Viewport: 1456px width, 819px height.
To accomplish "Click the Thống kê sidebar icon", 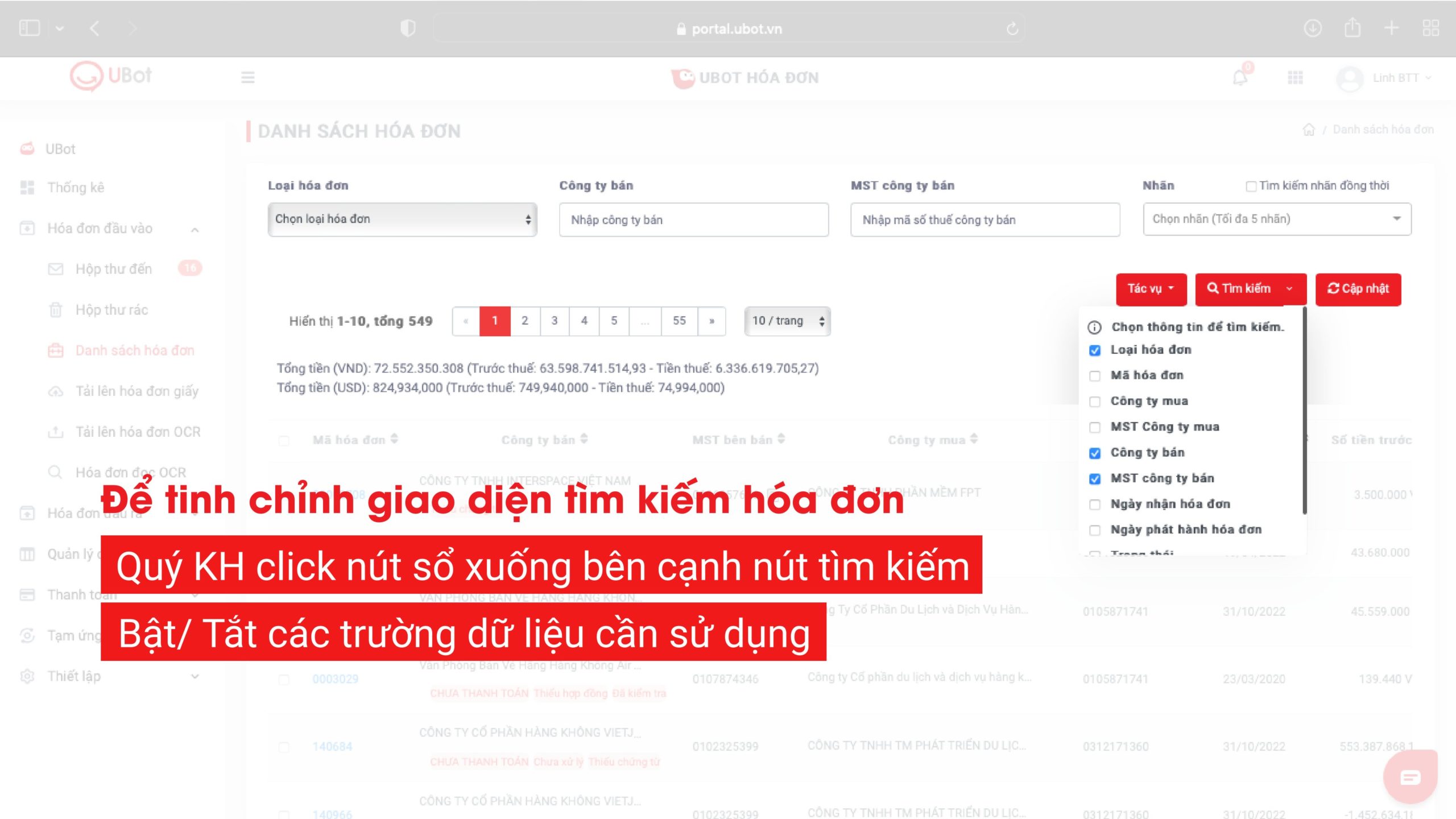I will coord(27,188).
